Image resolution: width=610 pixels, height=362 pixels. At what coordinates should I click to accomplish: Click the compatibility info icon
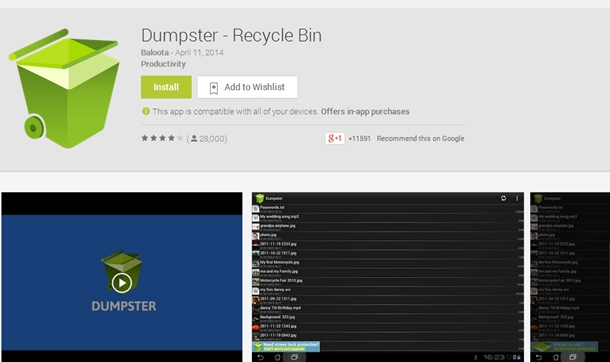(x=146, y=111)
